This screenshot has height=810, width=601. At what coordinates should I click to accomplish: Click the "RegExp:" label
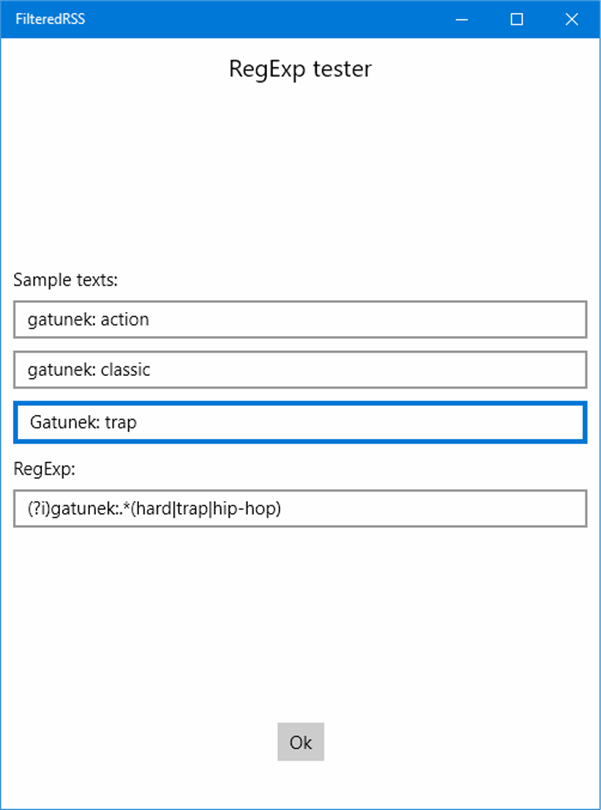[43, 466]
